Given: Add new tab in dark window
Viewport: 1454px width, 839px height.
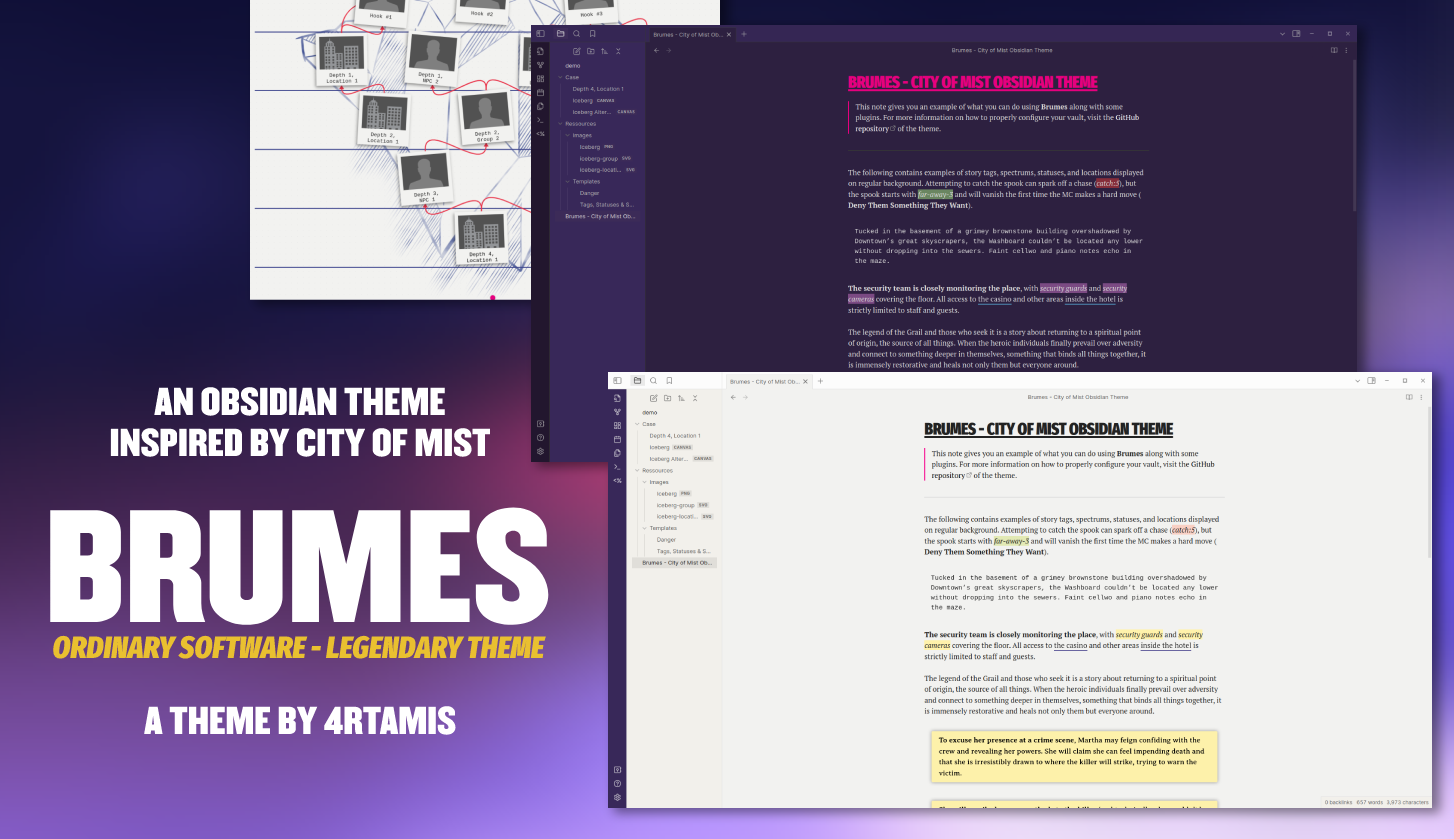Looking at the screenshot, I should (743, 35).
